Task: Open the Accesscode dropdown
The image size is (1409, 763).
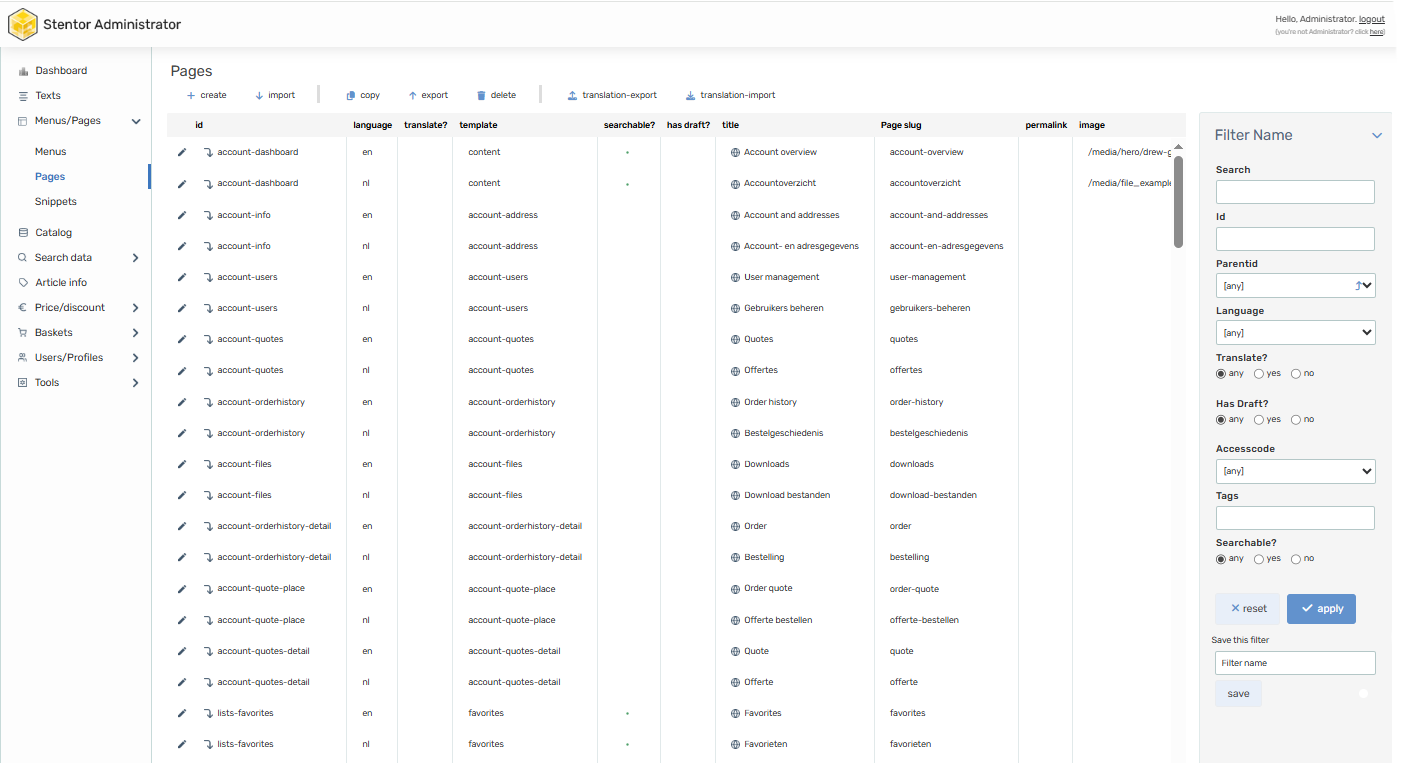Action: click(1295, 471)
